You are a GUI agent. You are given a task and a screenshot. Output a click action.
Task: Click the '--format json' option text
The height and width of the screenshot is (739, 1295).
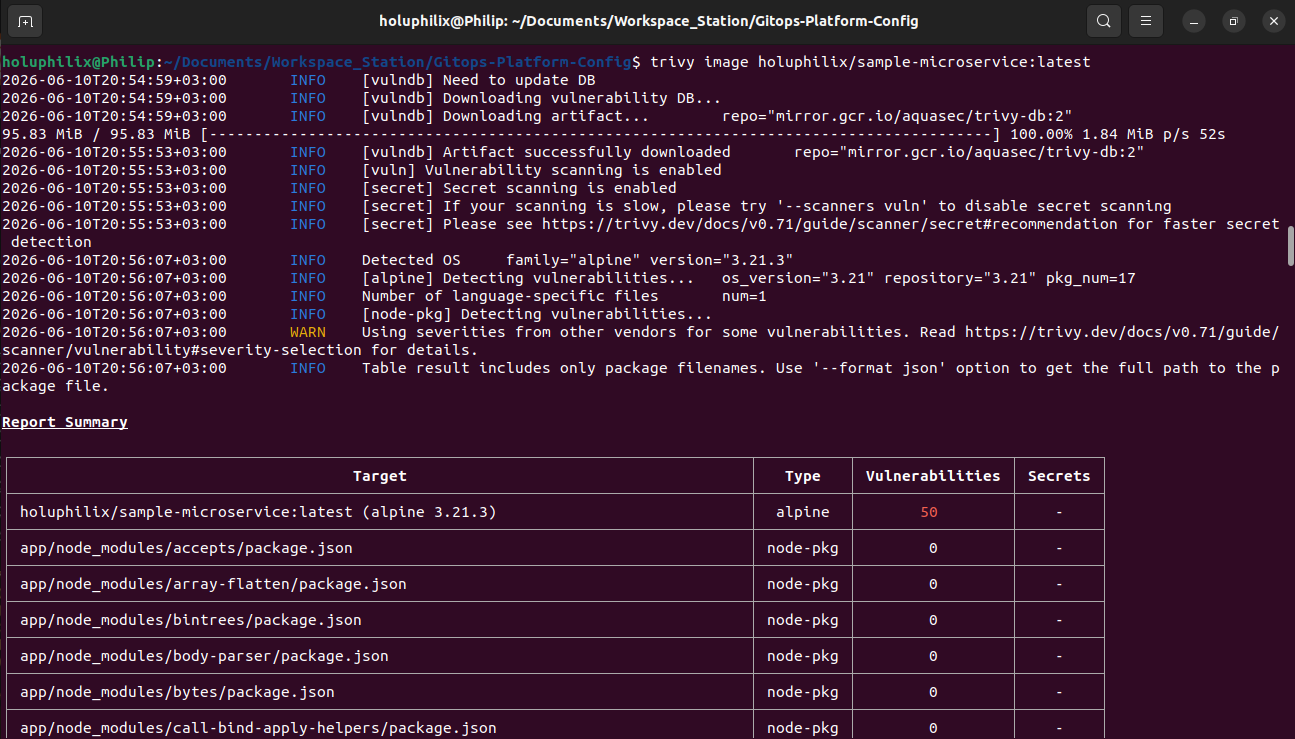pyautogui.click(x=885, y=368)
